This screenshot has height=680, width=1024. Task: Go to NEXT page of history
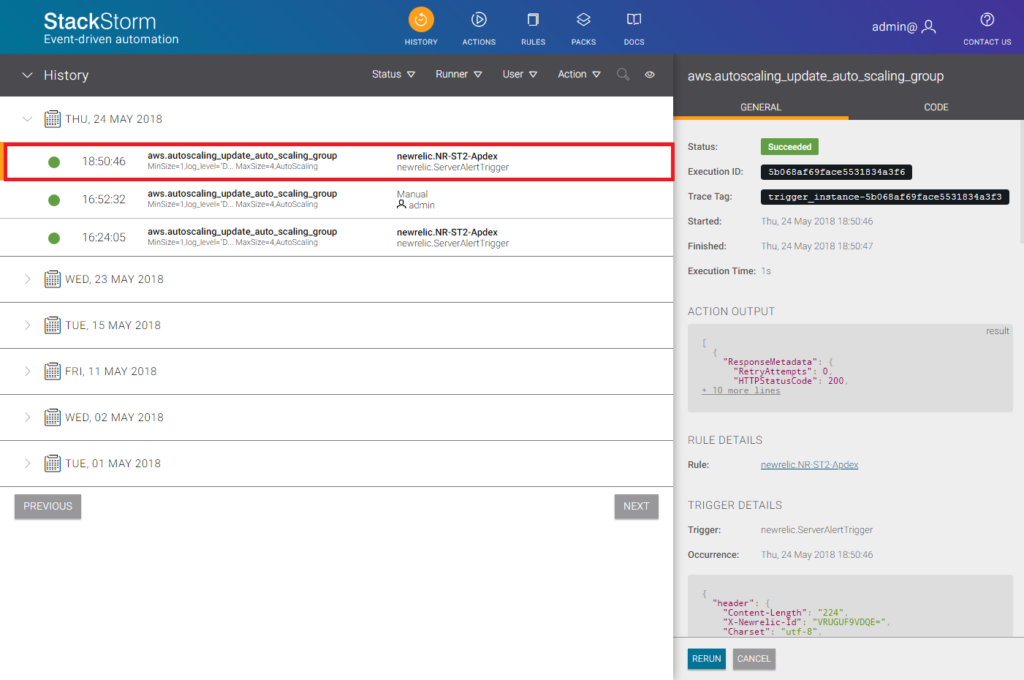[x=636, y=506]
